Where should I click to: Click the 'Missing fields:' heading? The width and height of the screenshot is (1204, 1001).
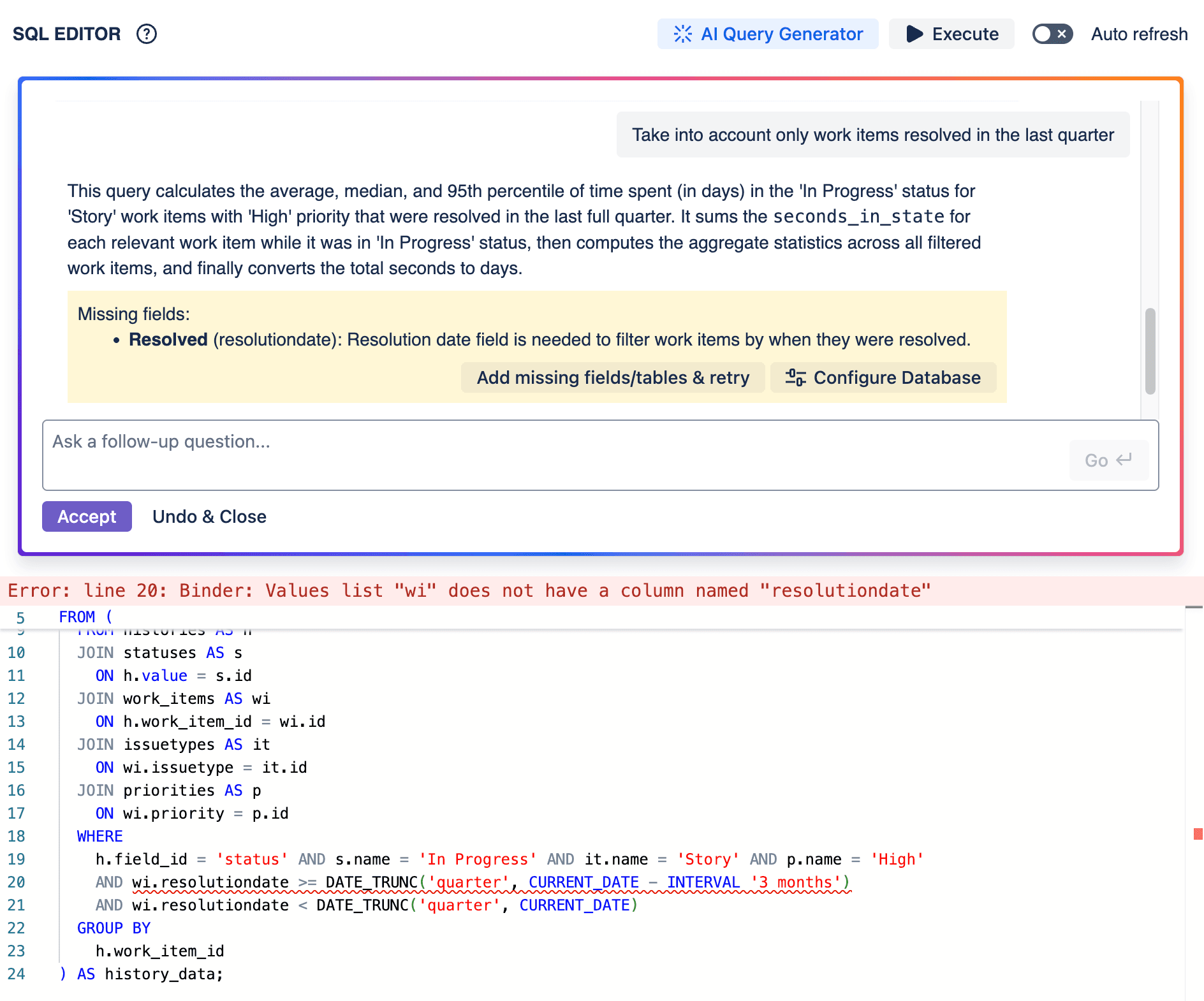(x=134, y=314)
